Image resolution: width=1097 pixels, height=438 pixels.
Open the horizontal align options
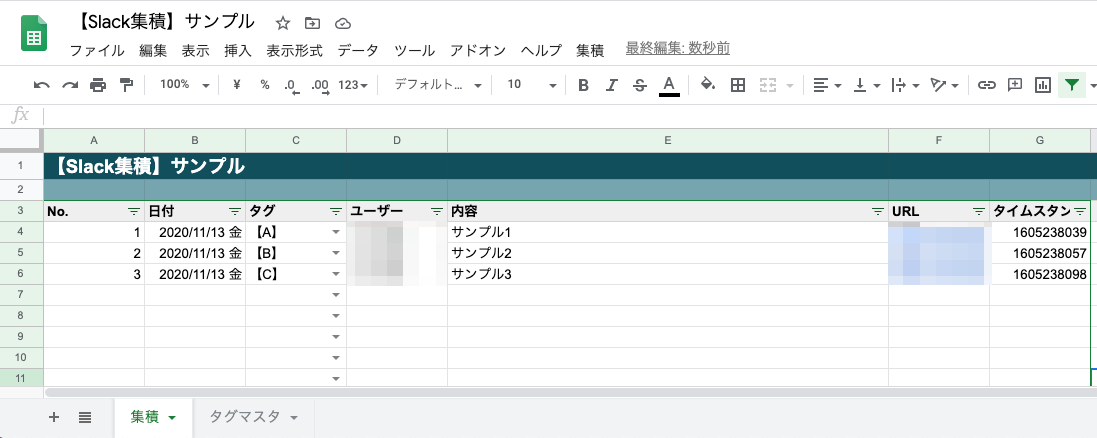pyautogui.click(x=828, y=85)
